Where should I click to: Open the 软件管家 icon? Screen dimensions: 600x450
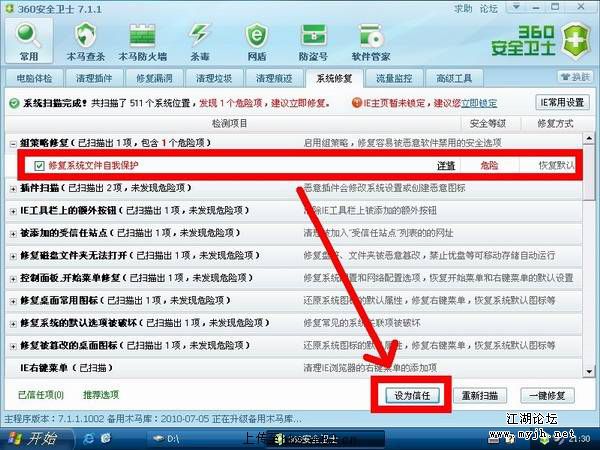point(371,41)
